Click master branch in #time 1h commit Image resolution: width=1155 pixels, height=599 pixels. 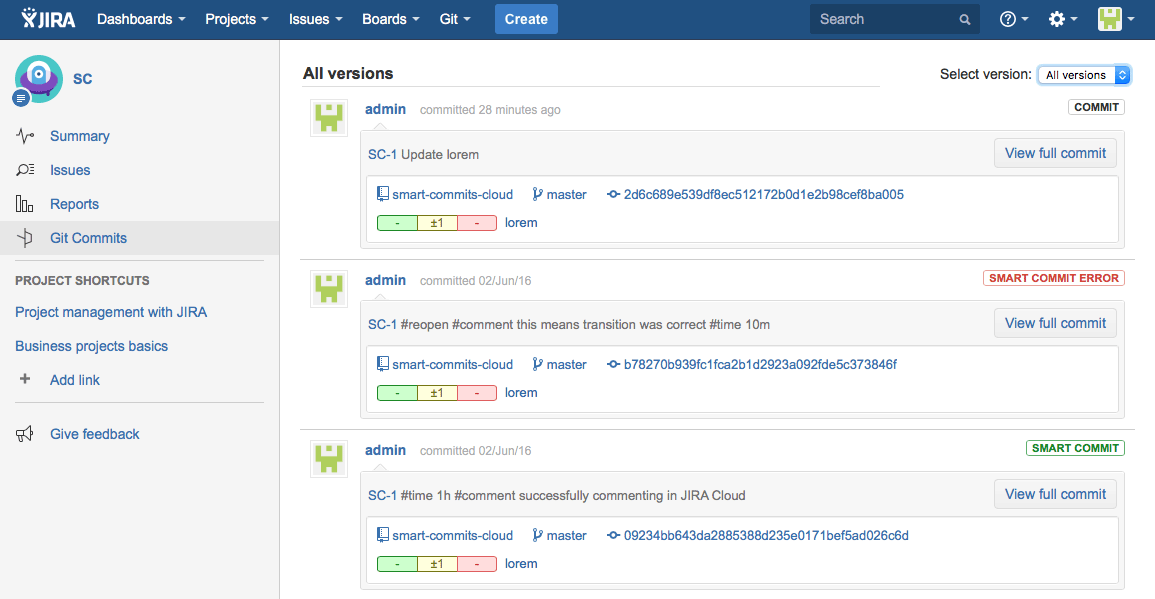566,536
